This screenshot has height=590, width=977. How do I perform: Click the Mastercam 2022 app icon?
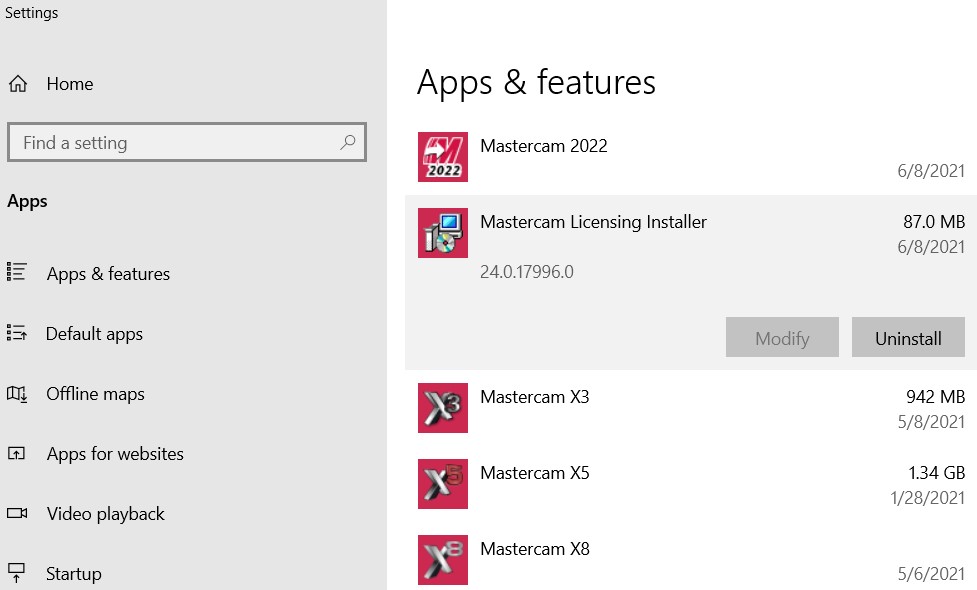pos(443,157)
